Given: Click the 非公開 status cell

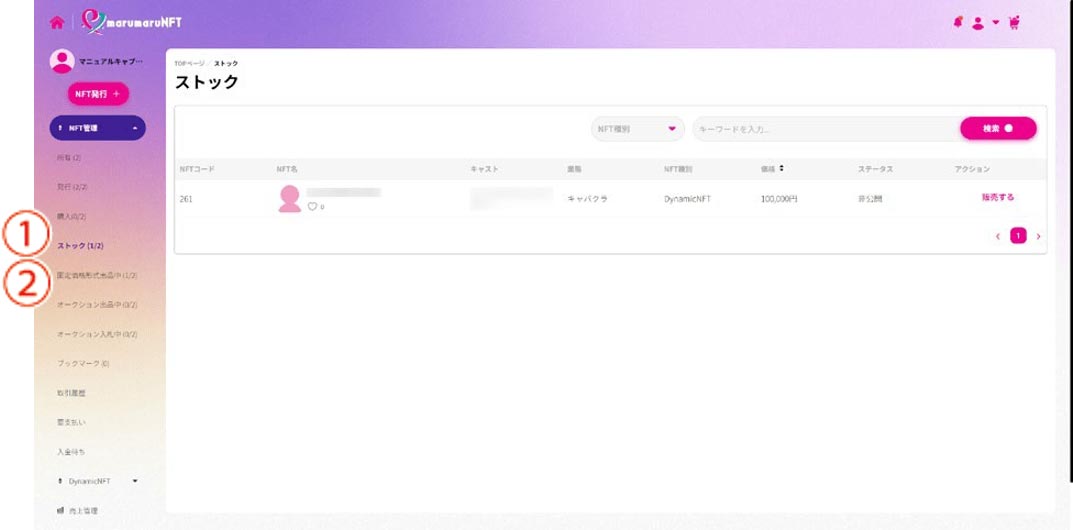Looking at the screenshot, I should (870, 199).
